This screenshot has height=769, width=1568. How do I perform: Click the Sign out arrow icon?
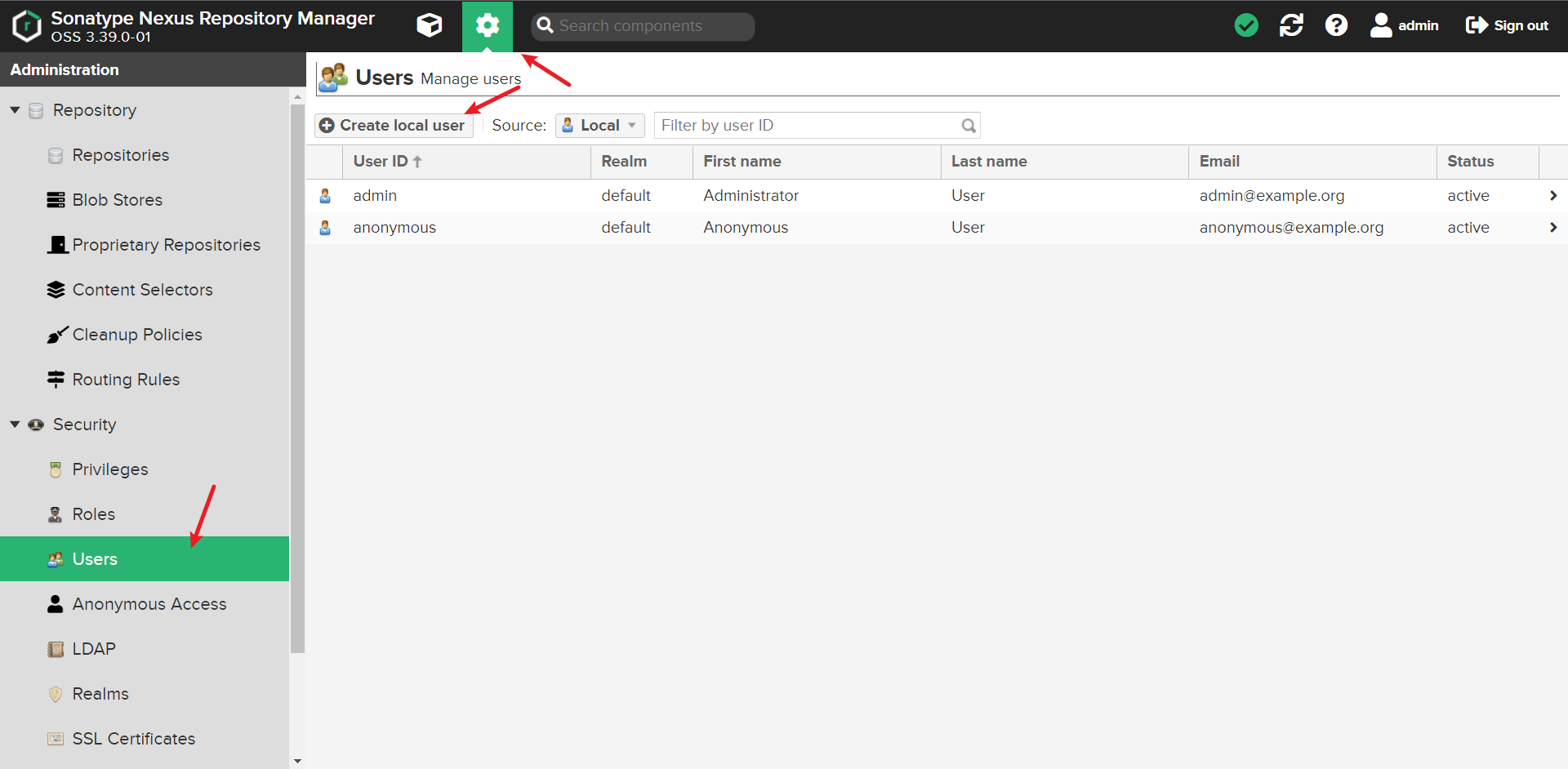(x=1477, y=25)
